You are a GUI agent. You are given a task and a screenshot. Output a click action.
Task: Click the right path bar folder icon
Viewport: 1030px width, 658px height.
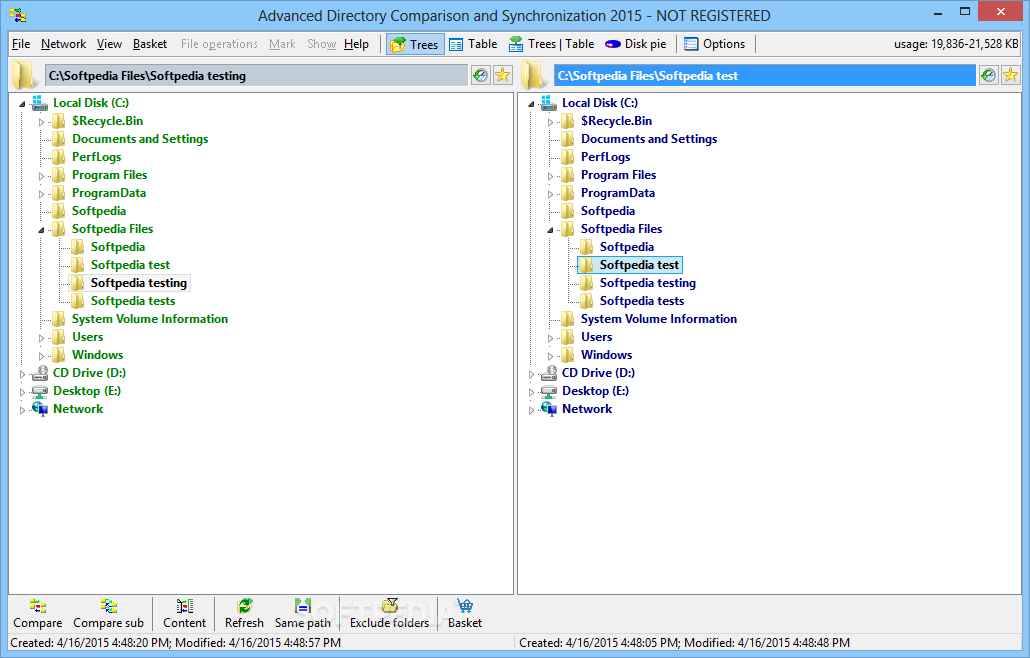point(533,76)
